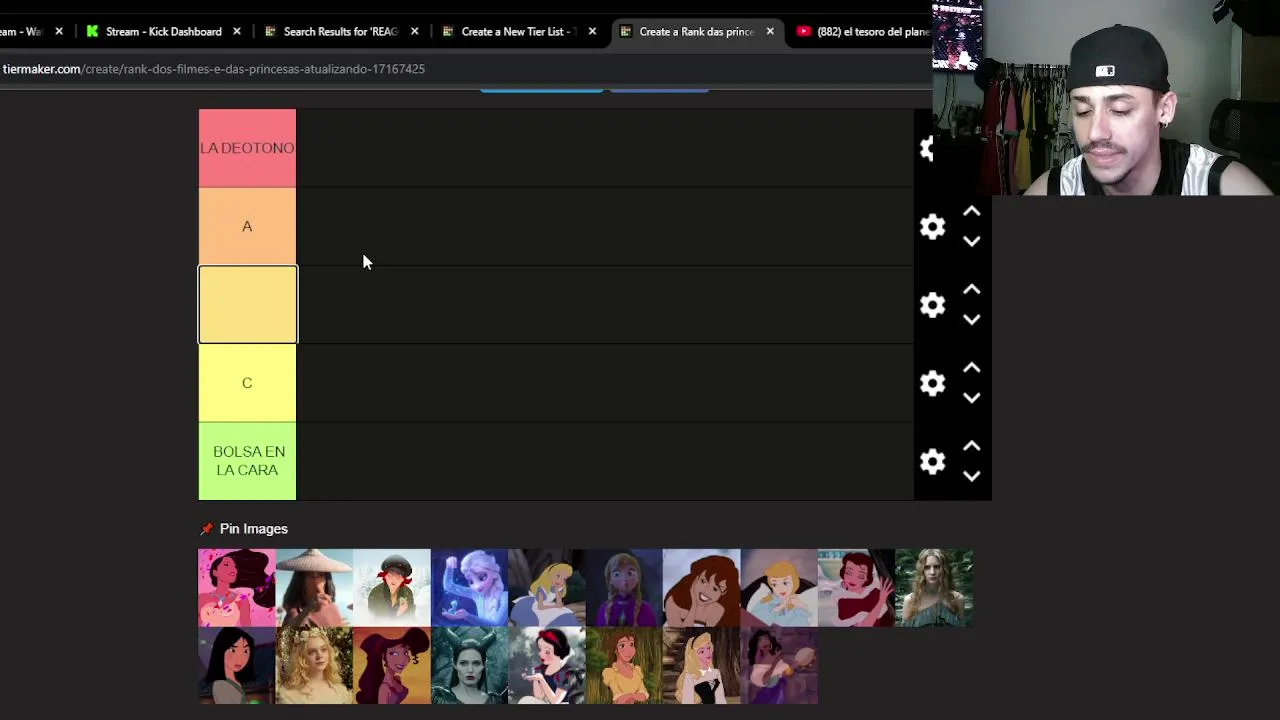Click the Pin Images pushpin icon

click(x=206, y=529)
